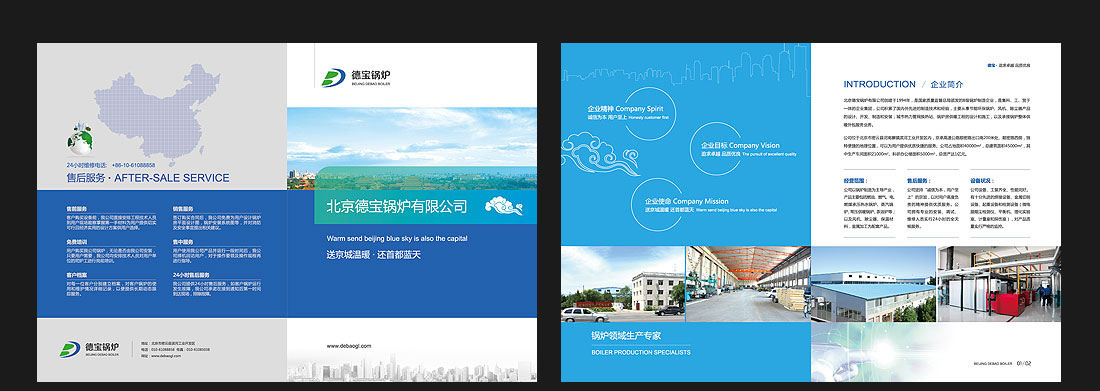This screenshot has width=1100, height=391.
Task: Select the "售前服务" section heading
Action: 76,209
